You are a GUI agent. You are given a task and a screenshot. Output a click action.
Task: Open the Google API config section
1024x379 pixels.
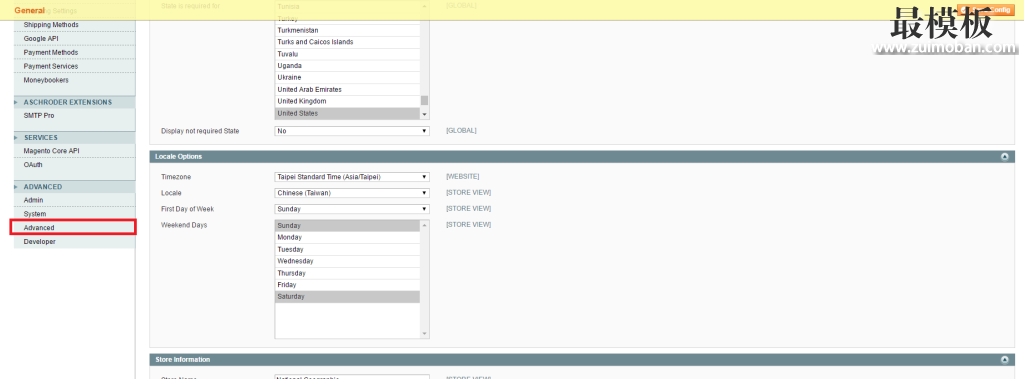pos(41,39)
